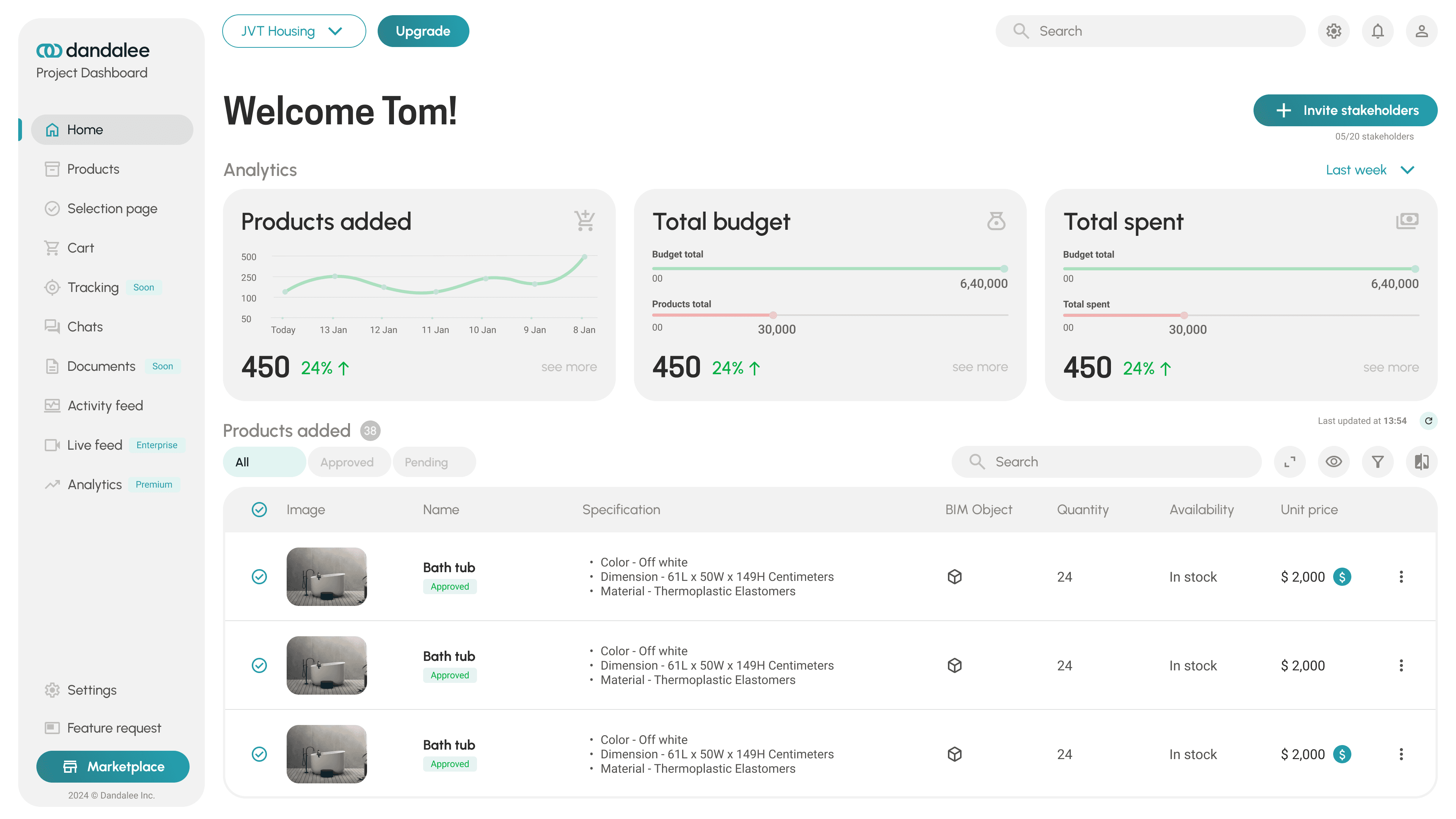This screenshot has width=1456, height=819.
Task: Click see more on Total budget card
Action: [x=979, y=367]
